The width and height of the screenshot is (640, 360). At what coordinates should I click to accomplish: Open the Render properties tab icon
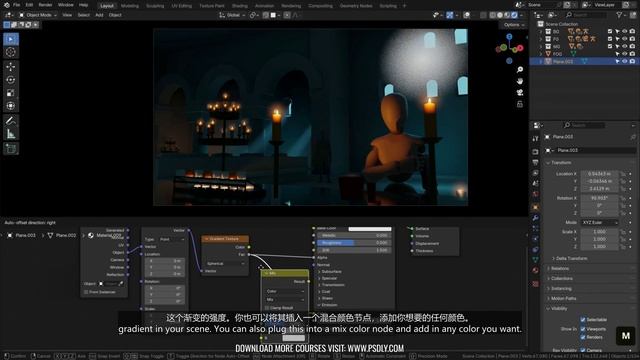click(x=536, y=152)
